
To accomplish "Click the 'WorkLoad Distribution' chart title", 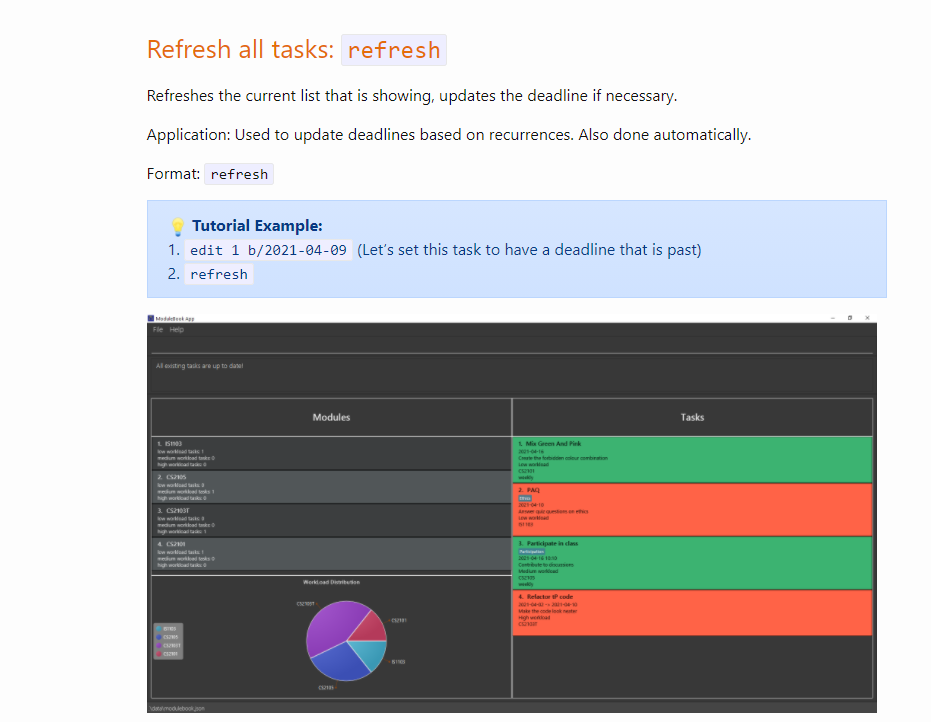I will [x=331, y=582].
